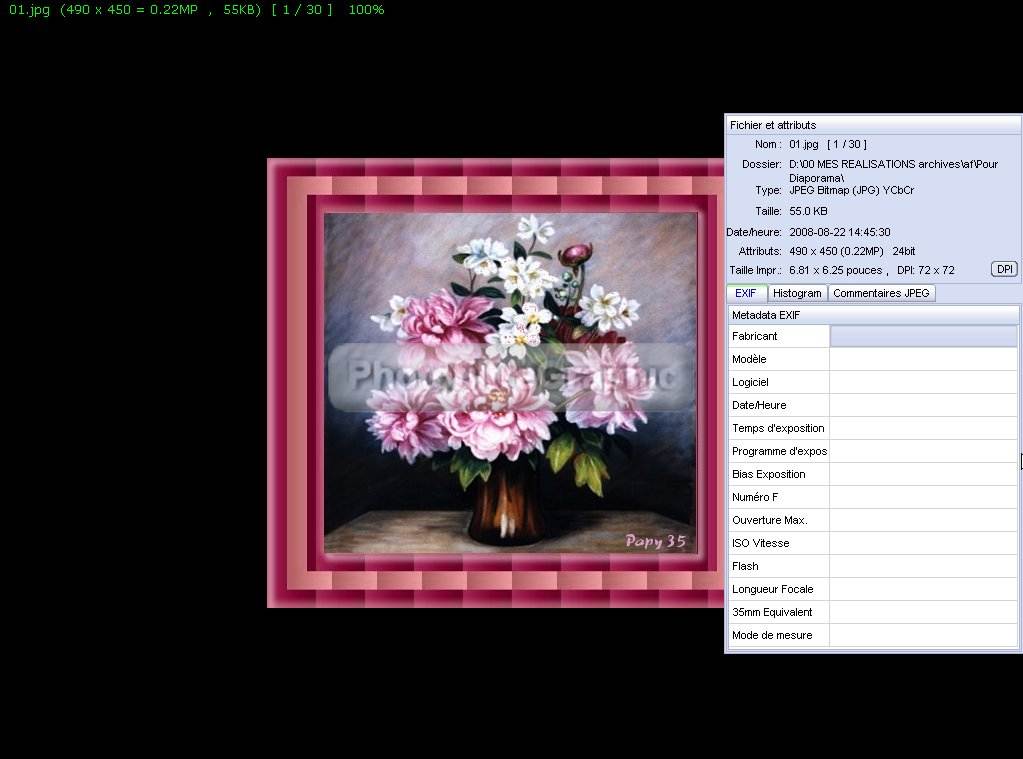The width and height of the screenshot is (1023, 759).
Task: Open the Commentaires JPEG tab
Action: (x=881, y=293)
